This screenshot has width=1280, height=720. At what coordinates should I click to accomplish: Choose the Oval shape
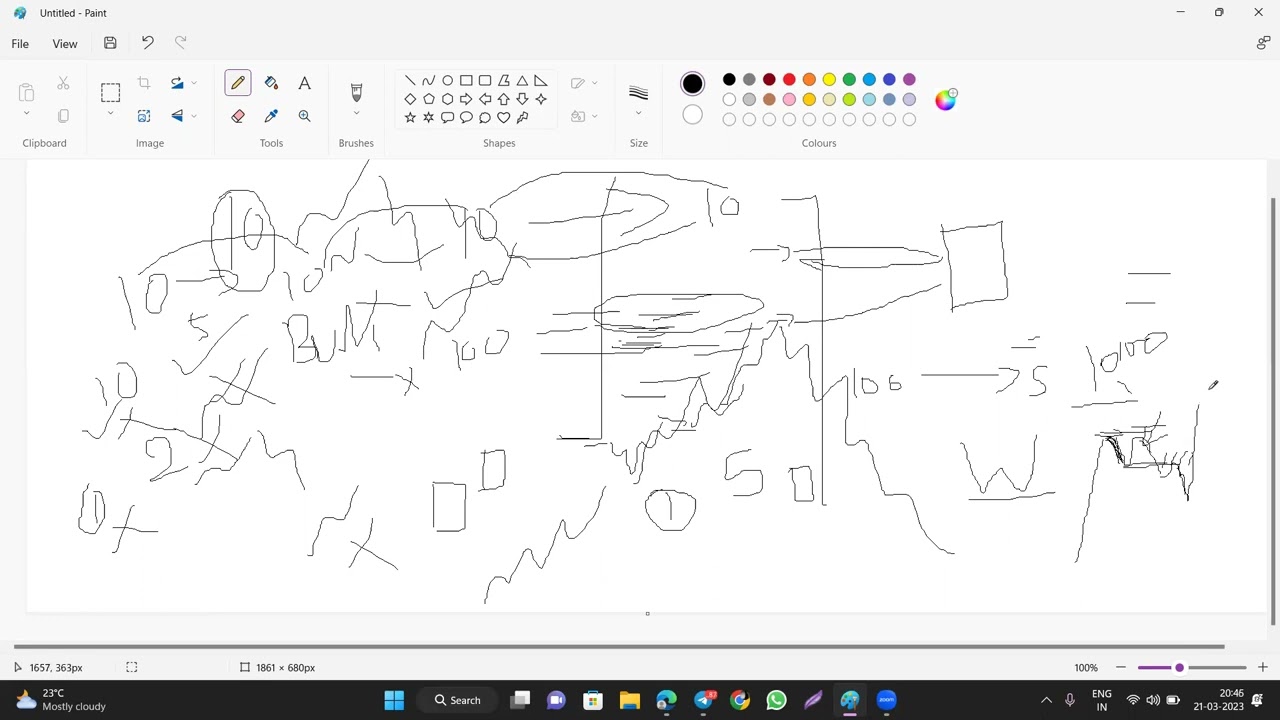coord(447,80)
